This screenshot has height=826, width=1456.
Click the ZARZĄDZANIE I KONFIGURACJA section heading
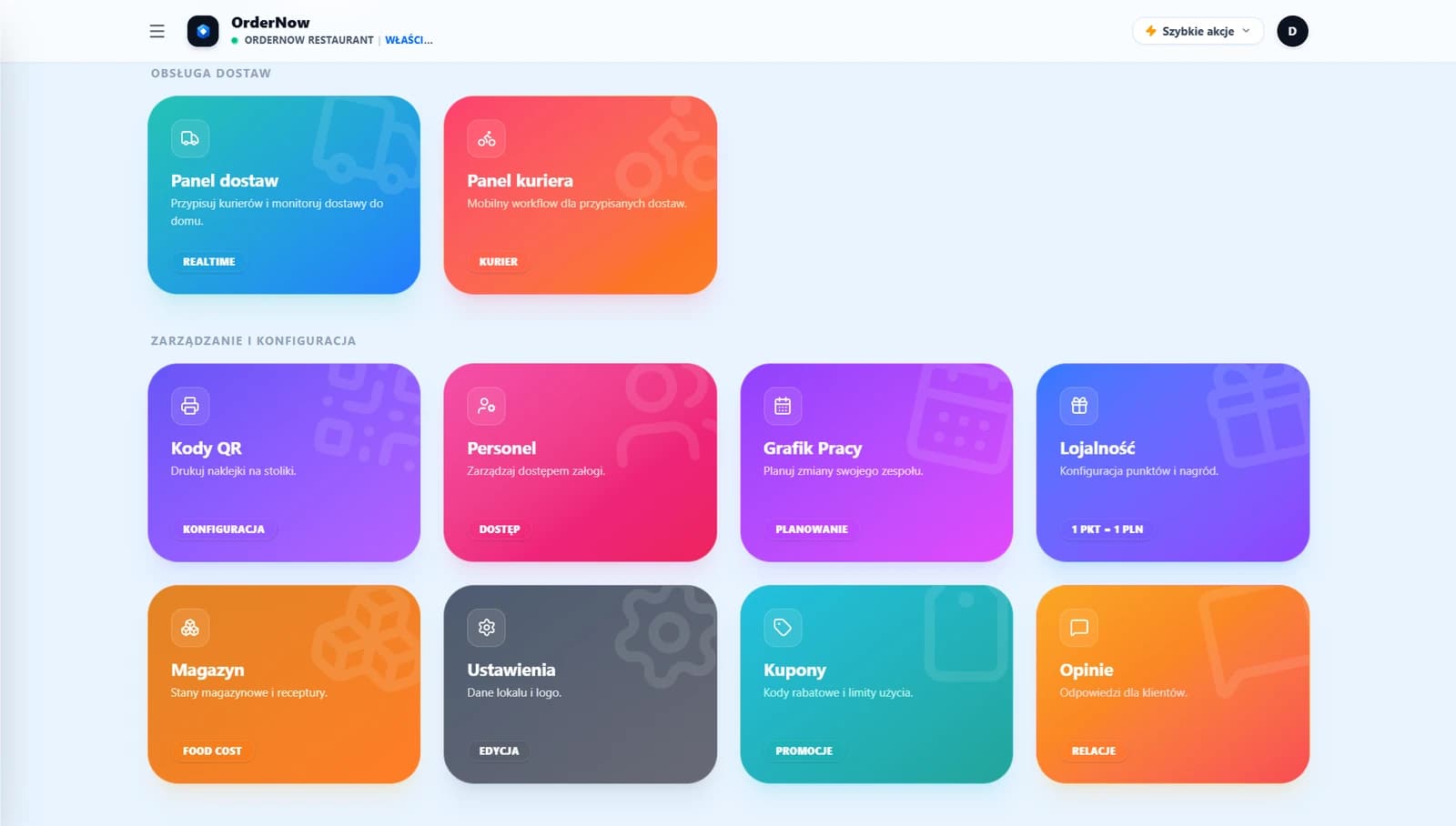pyautogui.click(x=253, y=341)
